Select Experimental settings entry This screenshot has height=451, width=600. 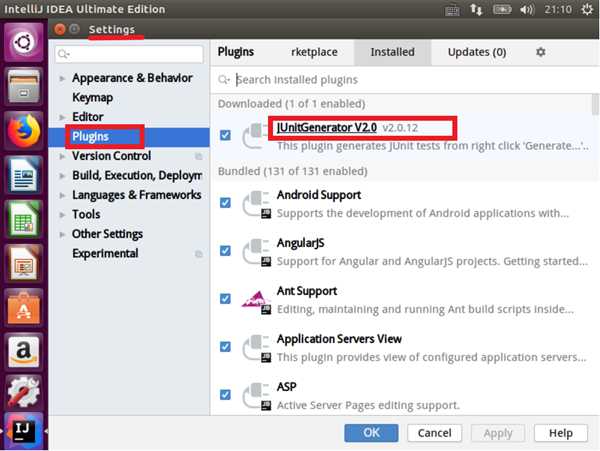(105, 253)
